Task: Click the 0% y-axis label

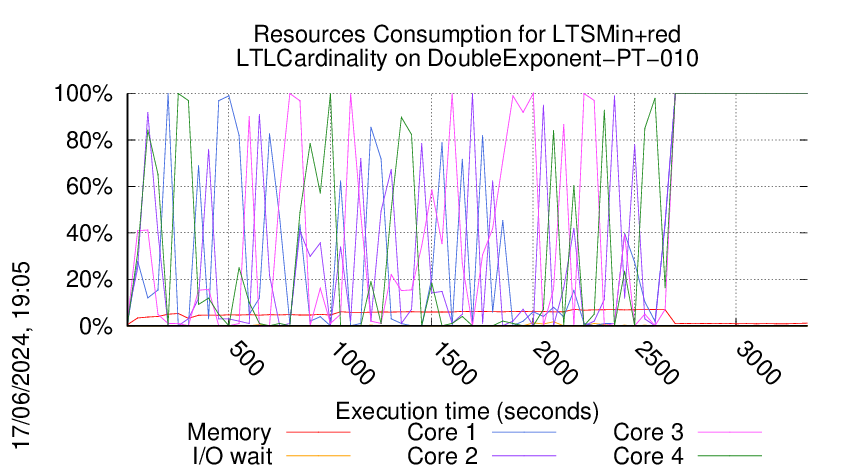Action: (95, 326)
